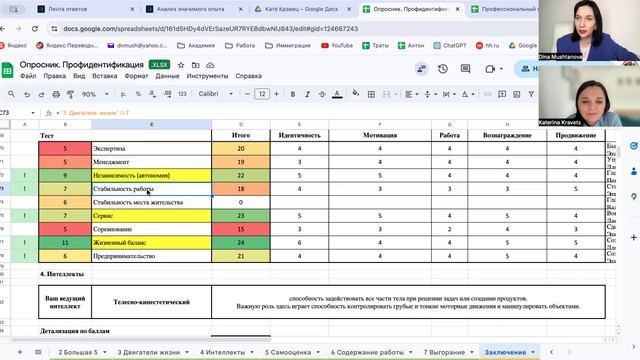The width and height of the screenshot is (640, 360).
Task: Set the font size field showing 12
Action: coord(262,94)
